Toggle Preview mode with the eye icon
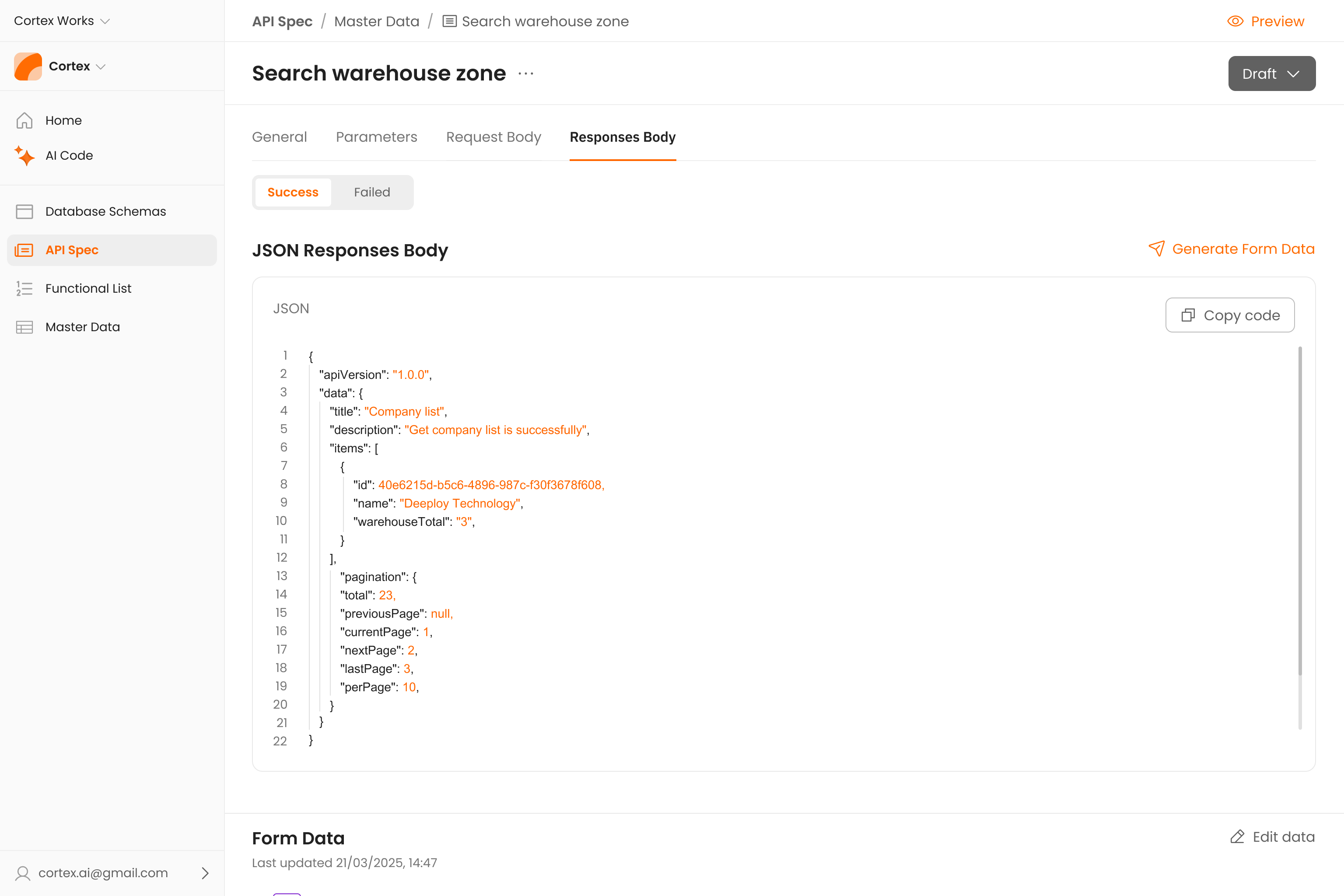This screenshot has height=896, width=1344. 1235,21
